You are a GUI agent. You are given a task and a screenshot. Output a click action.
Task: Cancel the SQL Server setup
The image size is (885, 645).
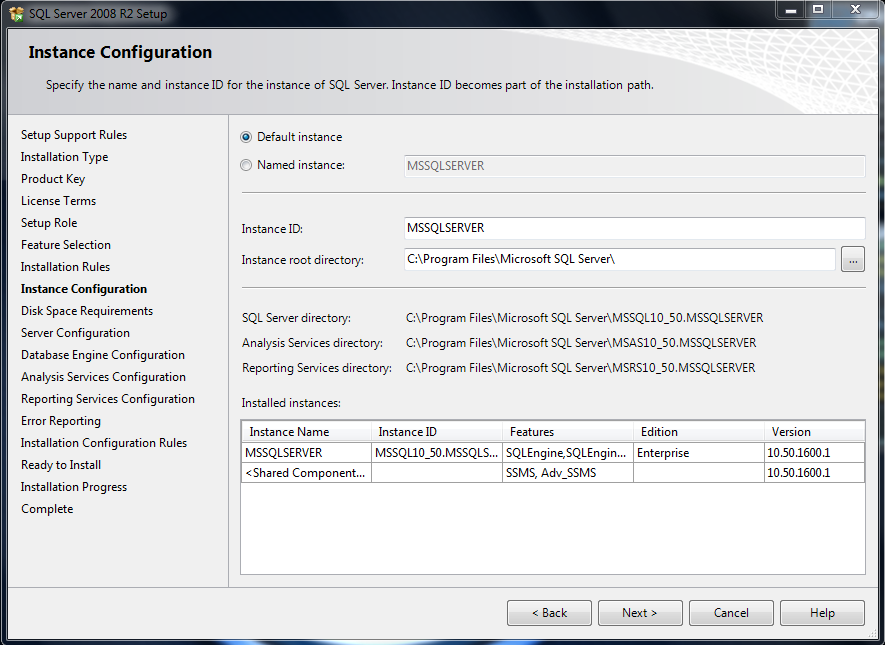(731, 613)
